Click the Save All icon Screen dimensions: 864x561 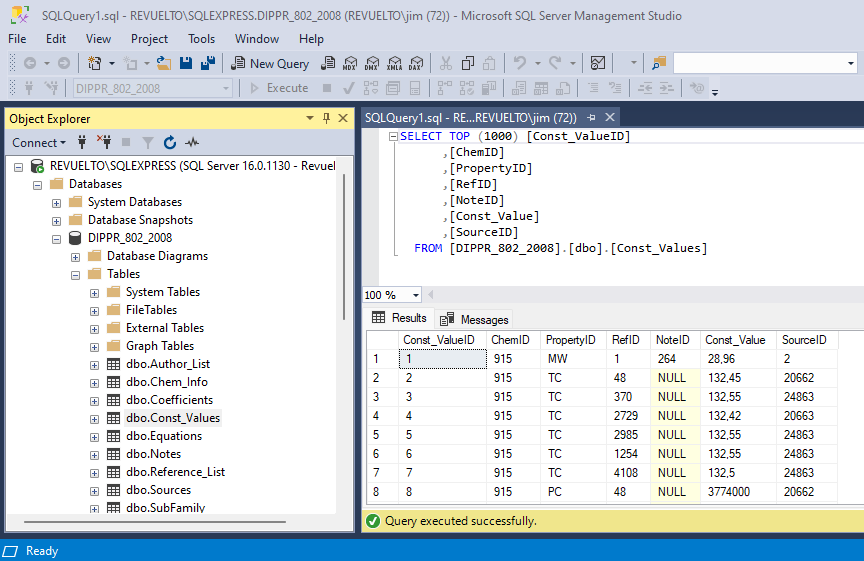(208, 63)
